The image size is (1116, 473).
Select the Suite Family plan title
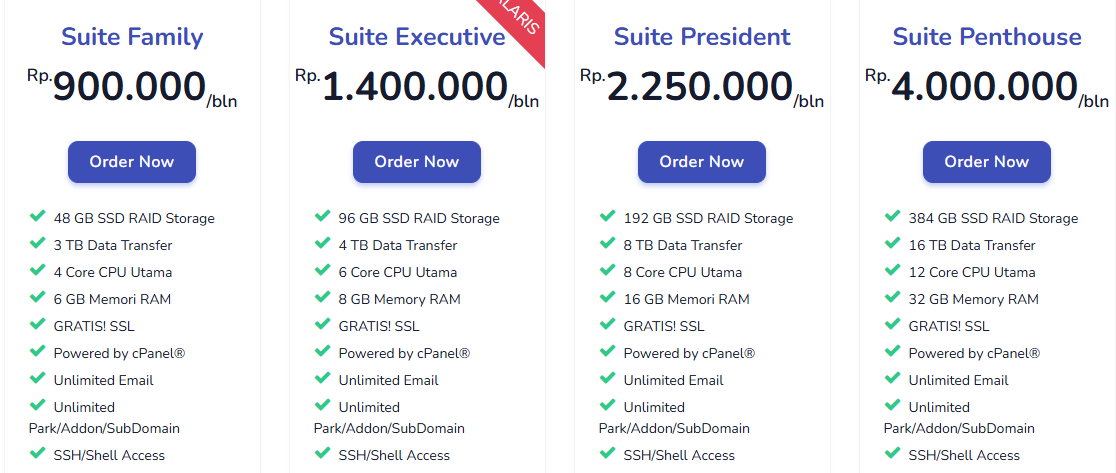point(132,37)
